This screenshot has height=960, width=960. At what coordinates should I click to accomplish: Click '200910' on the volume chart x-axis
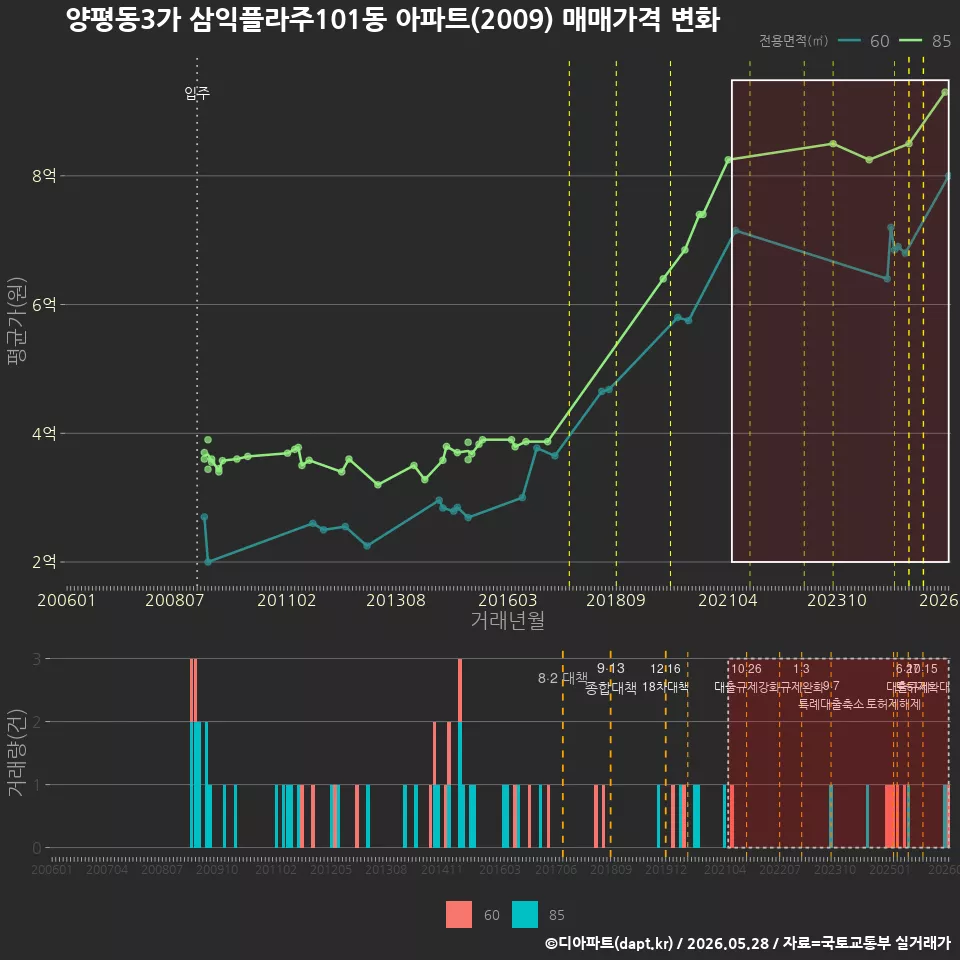coord(217,869)
